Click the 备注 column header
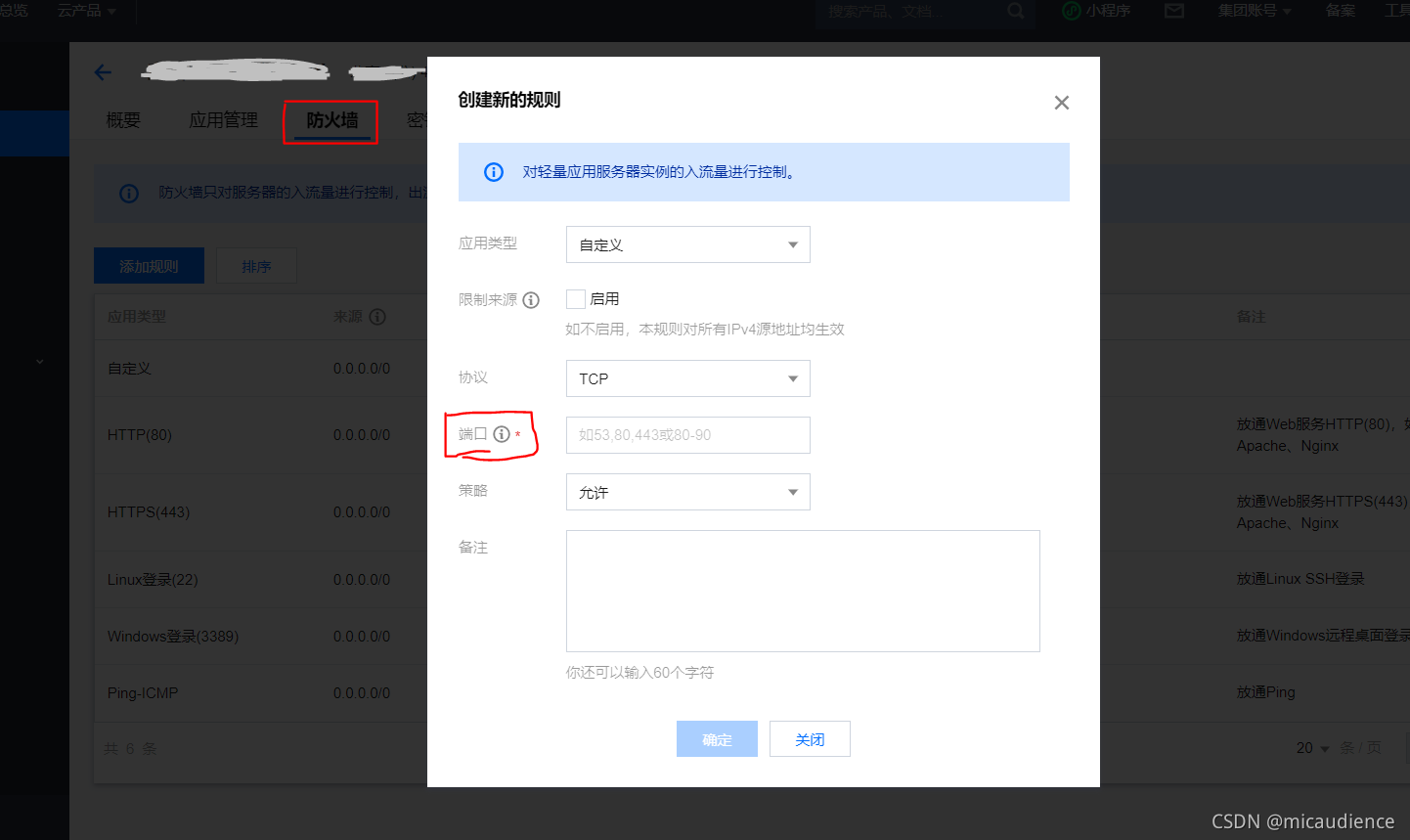The image size is (1410, 840). click(x=1252, y=317)
